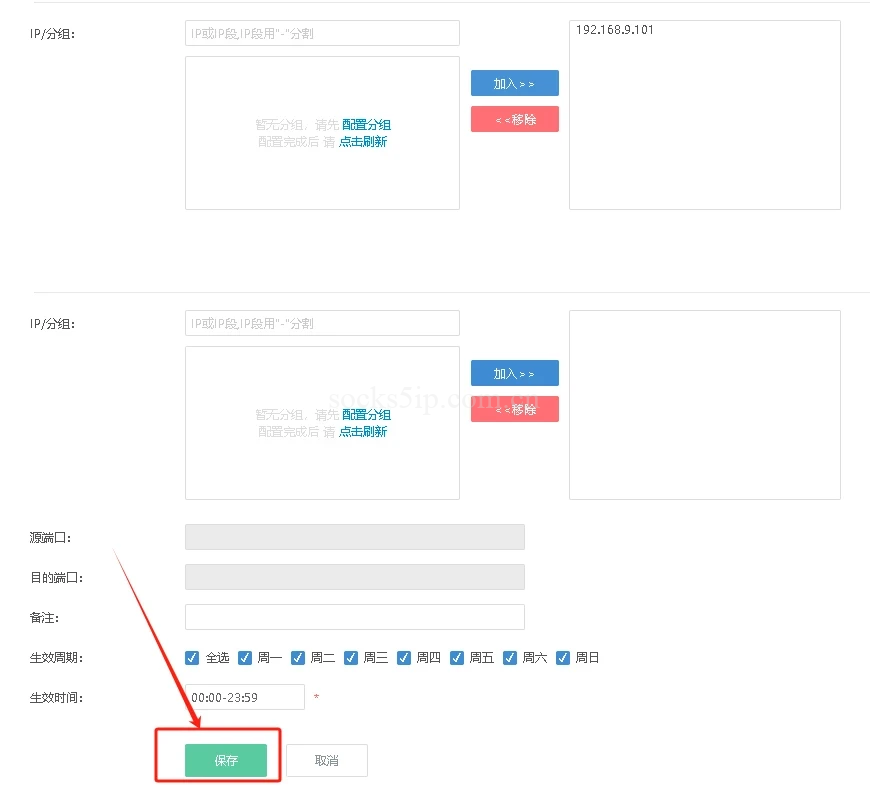Focus the 备注 remark input field
Screen dimensions: 870x801
(x=354, y=617)
